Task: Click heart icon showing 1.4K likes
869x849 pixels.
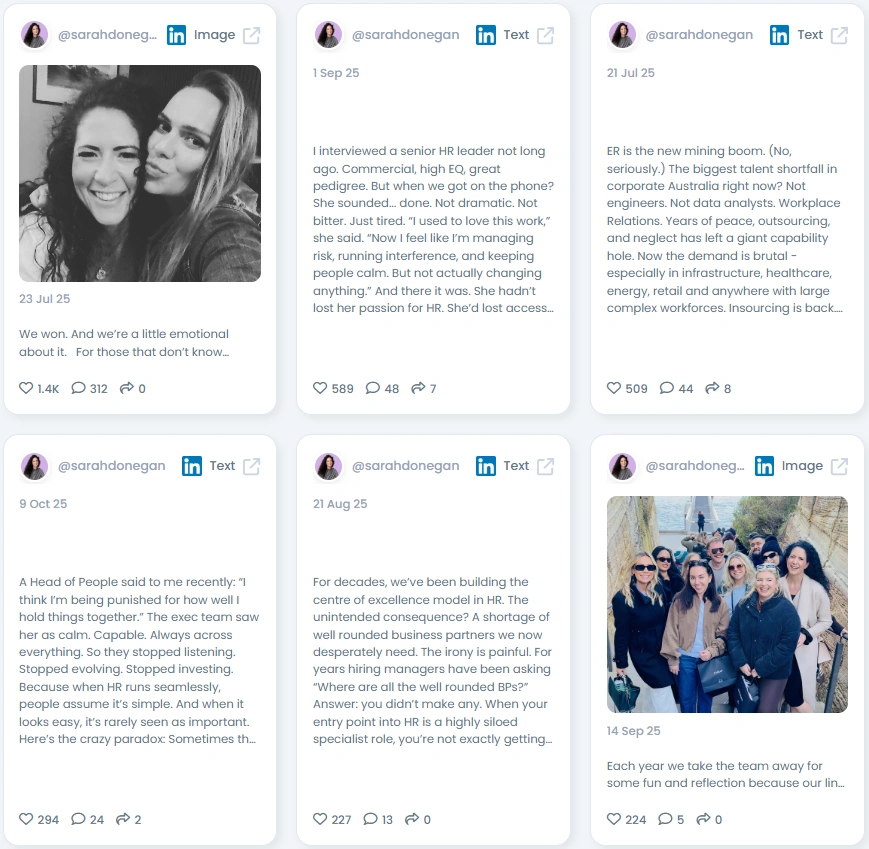Action: click(26, 388)
